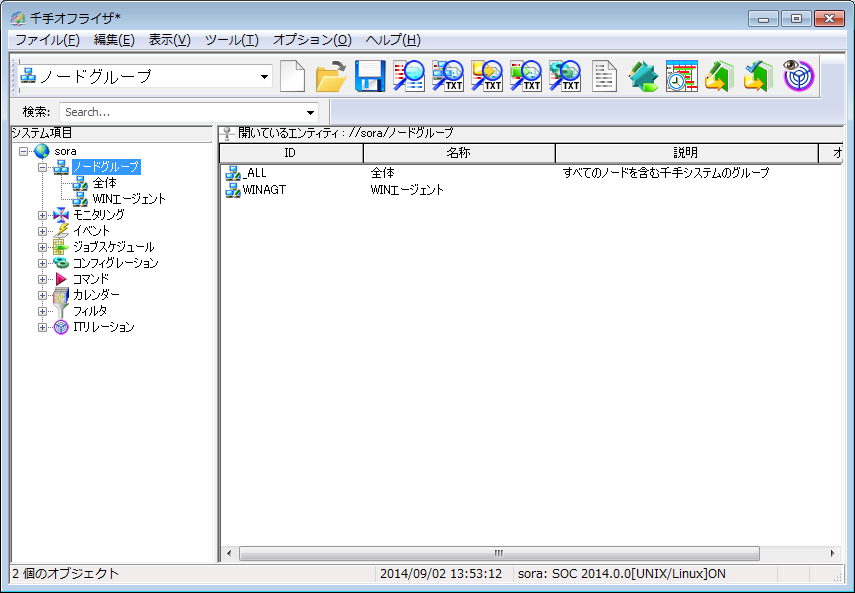Expand the イベント tree node
Screen dimensions: 855x593
[x=42, y=231]
